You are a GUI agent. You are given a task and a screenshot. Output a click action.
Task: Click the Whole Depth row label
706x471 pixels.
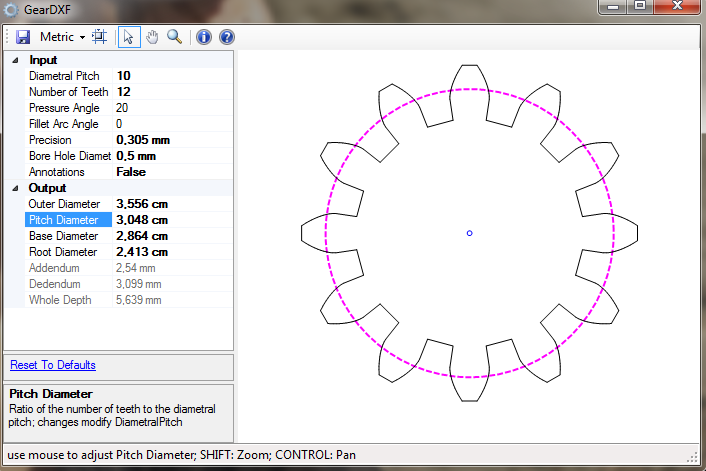click(60, 300)
